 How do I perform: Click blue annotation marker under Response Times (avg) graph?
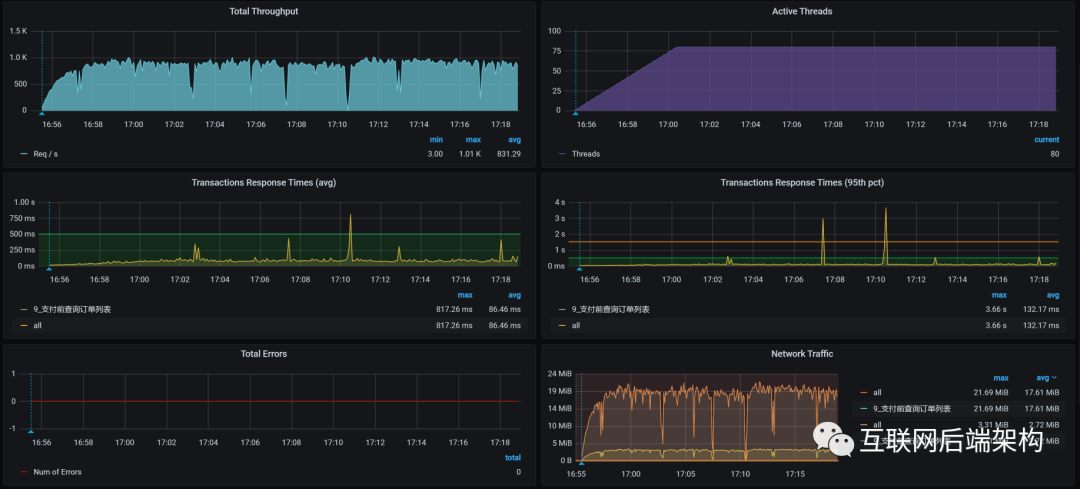tap(49, 269)
